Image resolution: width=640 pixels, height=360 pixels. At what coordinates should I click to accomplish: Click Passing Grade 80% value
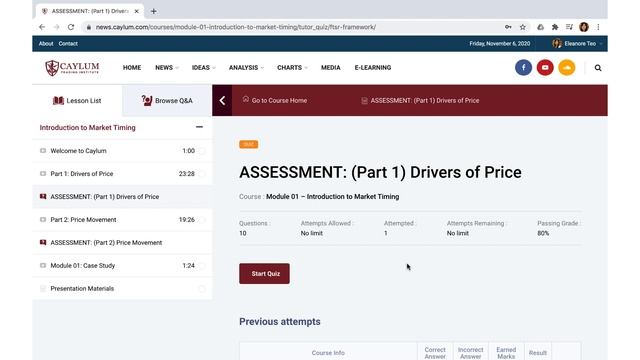point(543,233)
